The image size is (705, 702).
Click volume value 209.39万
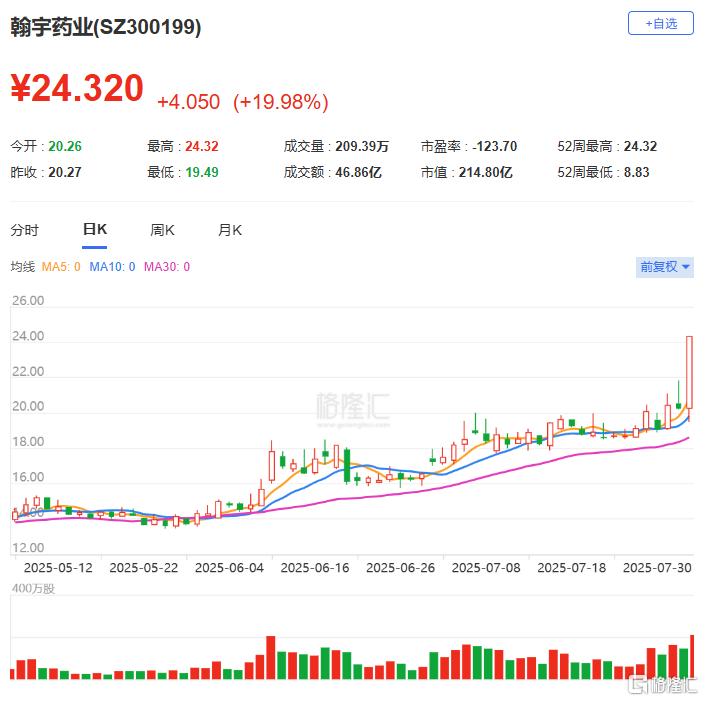coord(362,146)
